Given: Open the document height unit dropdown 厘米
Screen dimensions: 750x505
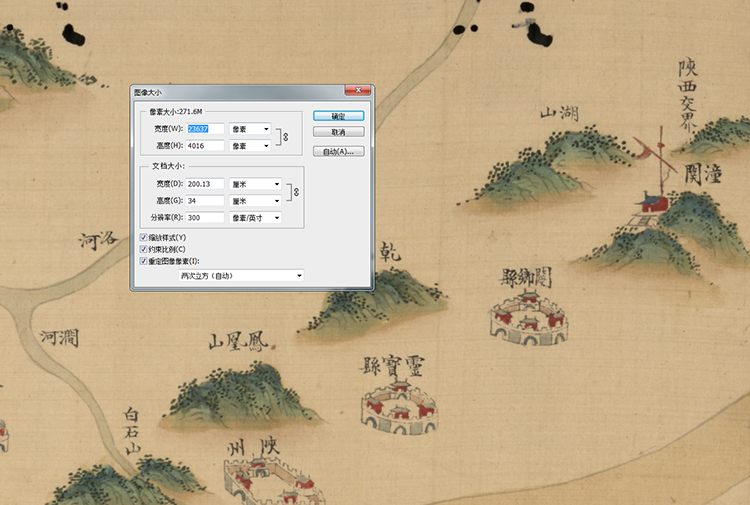Looking at the screenshot, I should [x=255, y=201].
